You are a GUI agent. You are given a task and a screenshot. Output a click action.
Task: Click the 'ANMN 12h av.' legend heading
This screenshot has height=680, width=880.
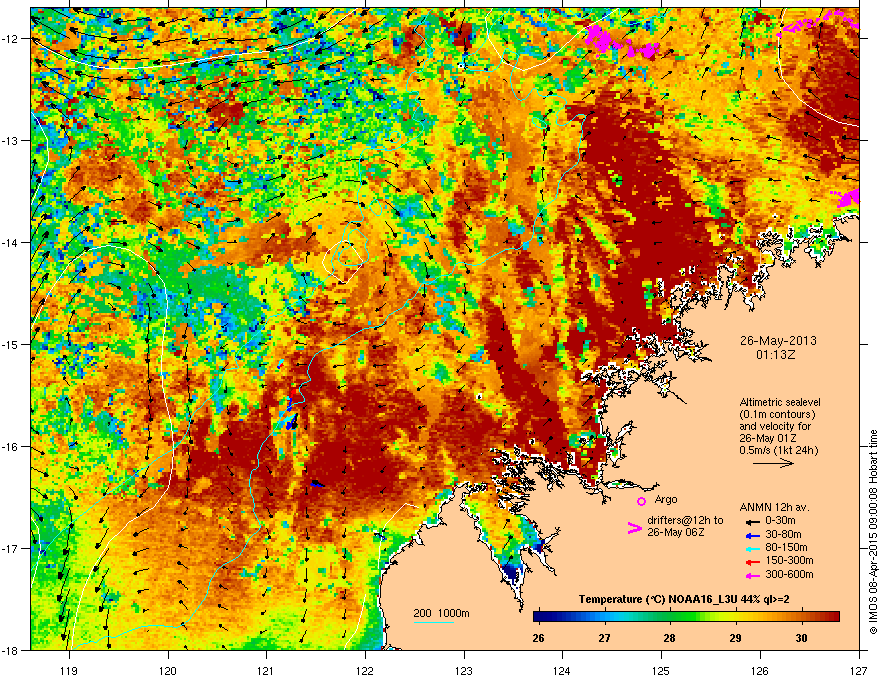(x=774, y=508)
